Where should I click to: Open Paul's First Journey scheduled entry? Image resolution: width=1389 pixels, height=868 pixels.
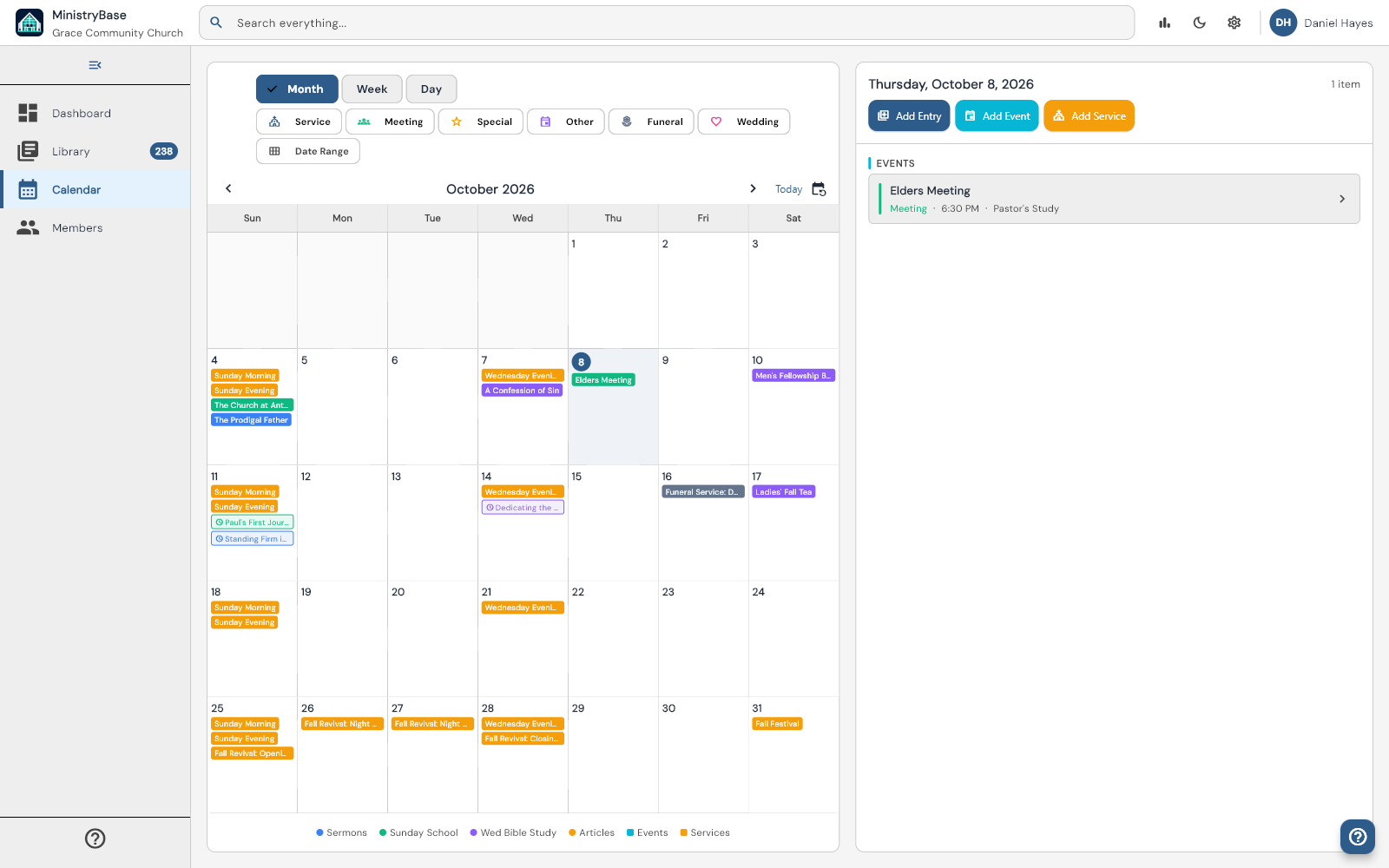tap(252, 523)
